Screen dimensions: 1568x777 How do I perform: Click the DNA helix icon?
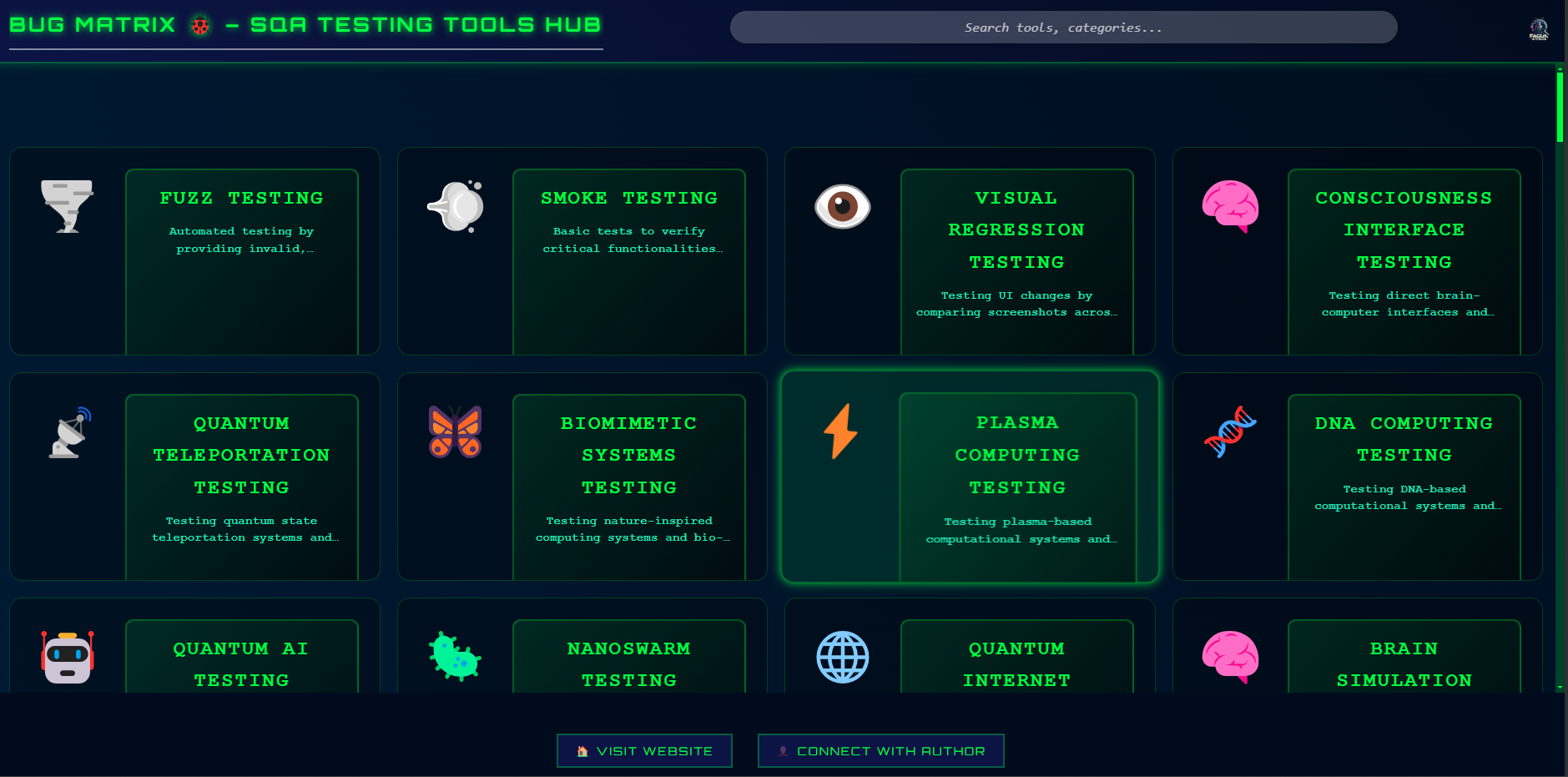point(1230,431)
